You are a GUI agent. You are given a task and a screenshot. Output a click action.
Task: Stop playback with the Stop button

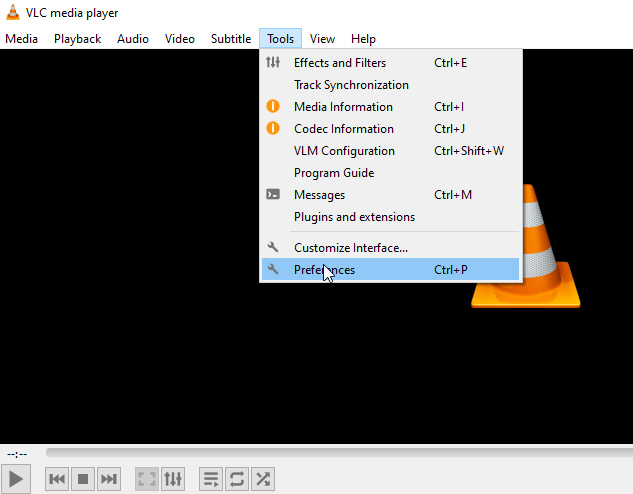click(x=83, y=479)
